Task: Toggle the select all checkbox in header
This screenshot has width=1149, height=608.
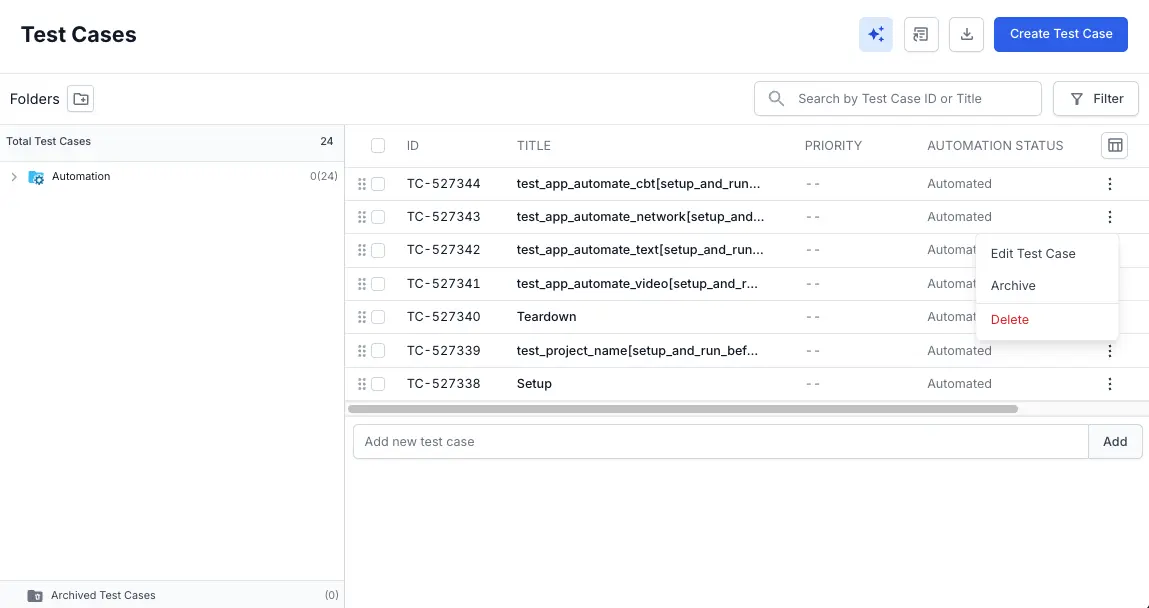Action: (x=378, y=146)
